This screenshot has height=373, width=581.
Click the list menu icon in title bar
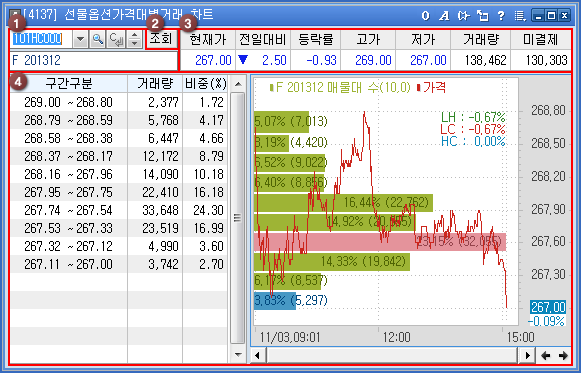click(520, 16)
